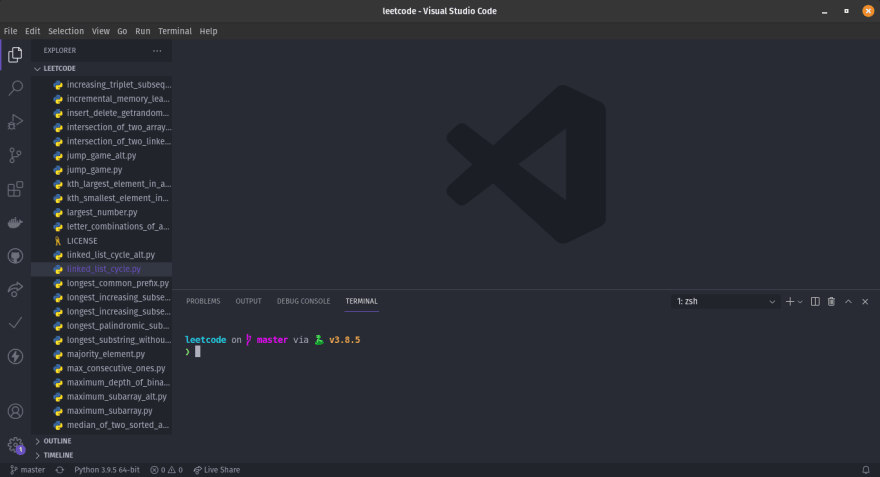Open the Run menu
Image resolution: width=880 pixels, height=477 pixels.
[143, 31]
